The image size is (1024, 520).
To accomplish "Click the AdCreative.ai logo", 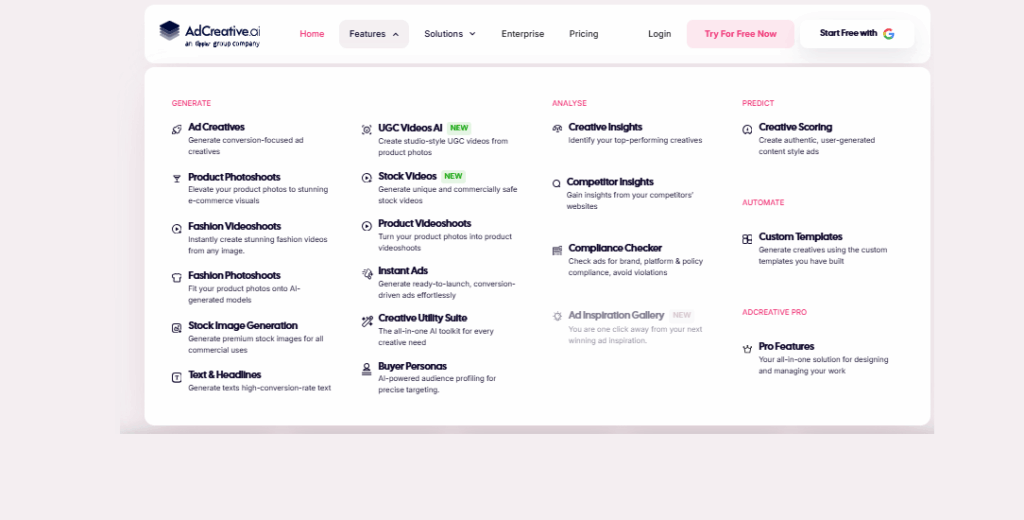I will pyautogui.click(x=210, y=34).
